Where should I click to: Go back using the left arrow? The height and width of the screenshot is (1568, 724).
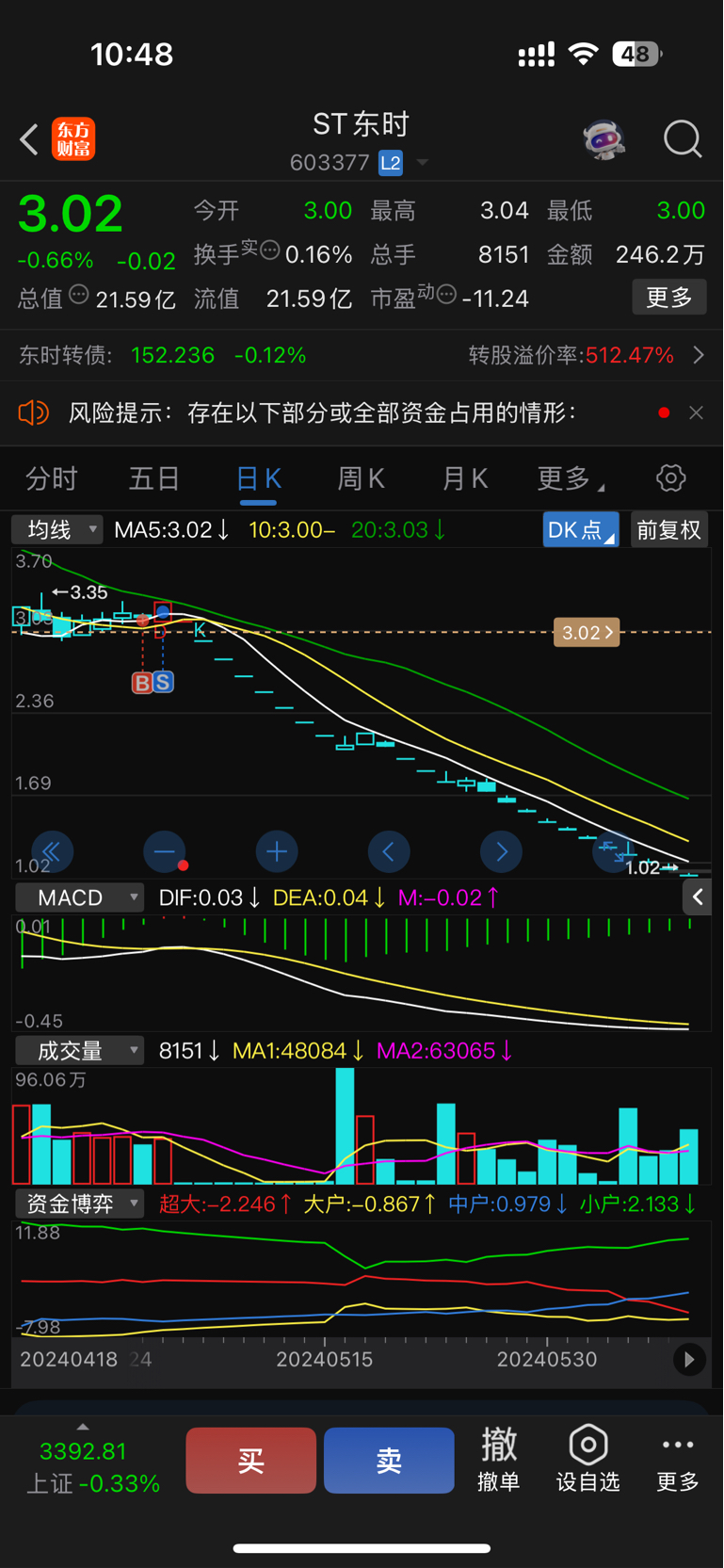(29, 139)
